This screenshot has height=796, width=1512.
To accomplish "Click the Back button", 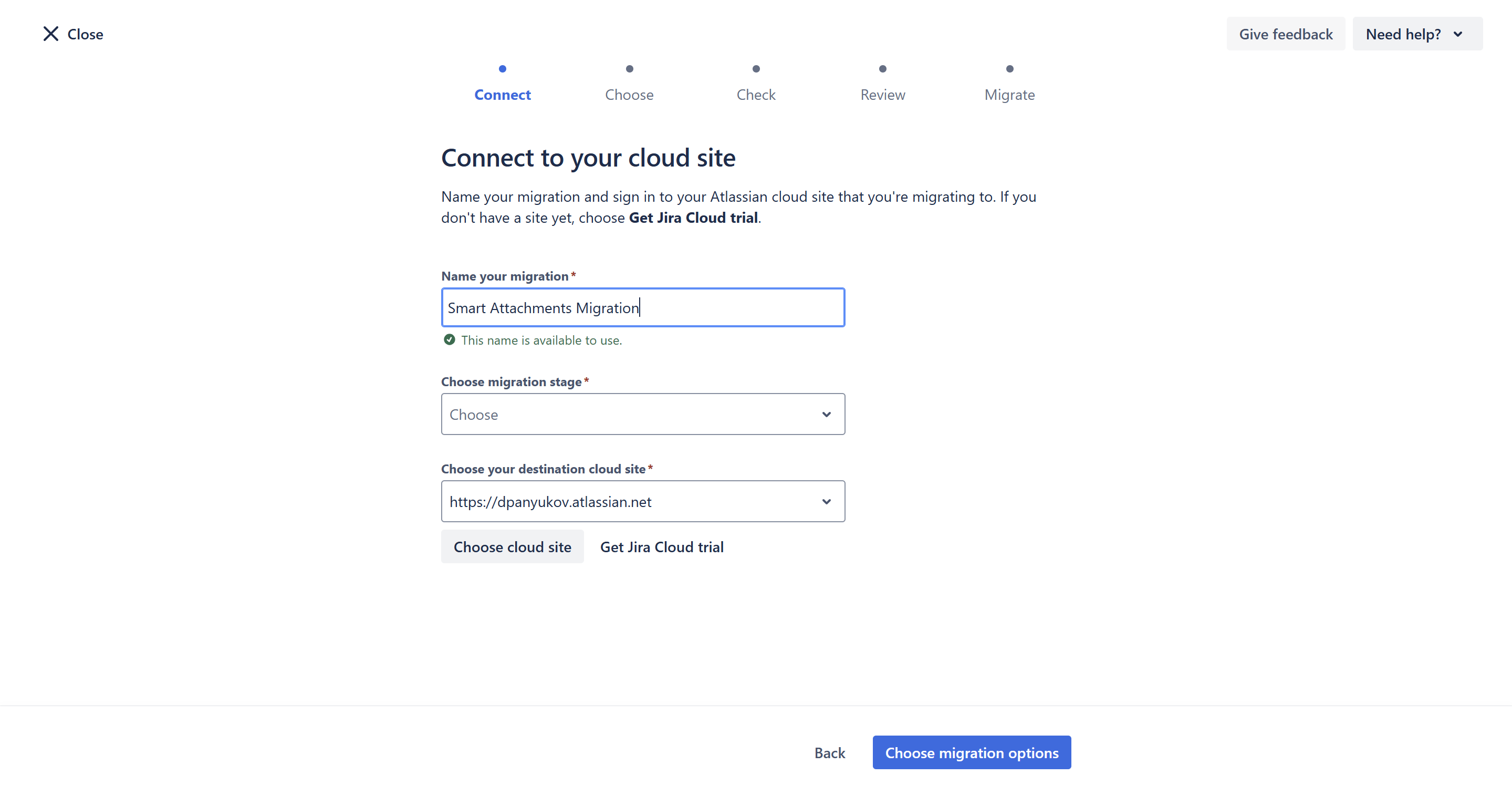I will pyautogui.click(x=829, y=753).
